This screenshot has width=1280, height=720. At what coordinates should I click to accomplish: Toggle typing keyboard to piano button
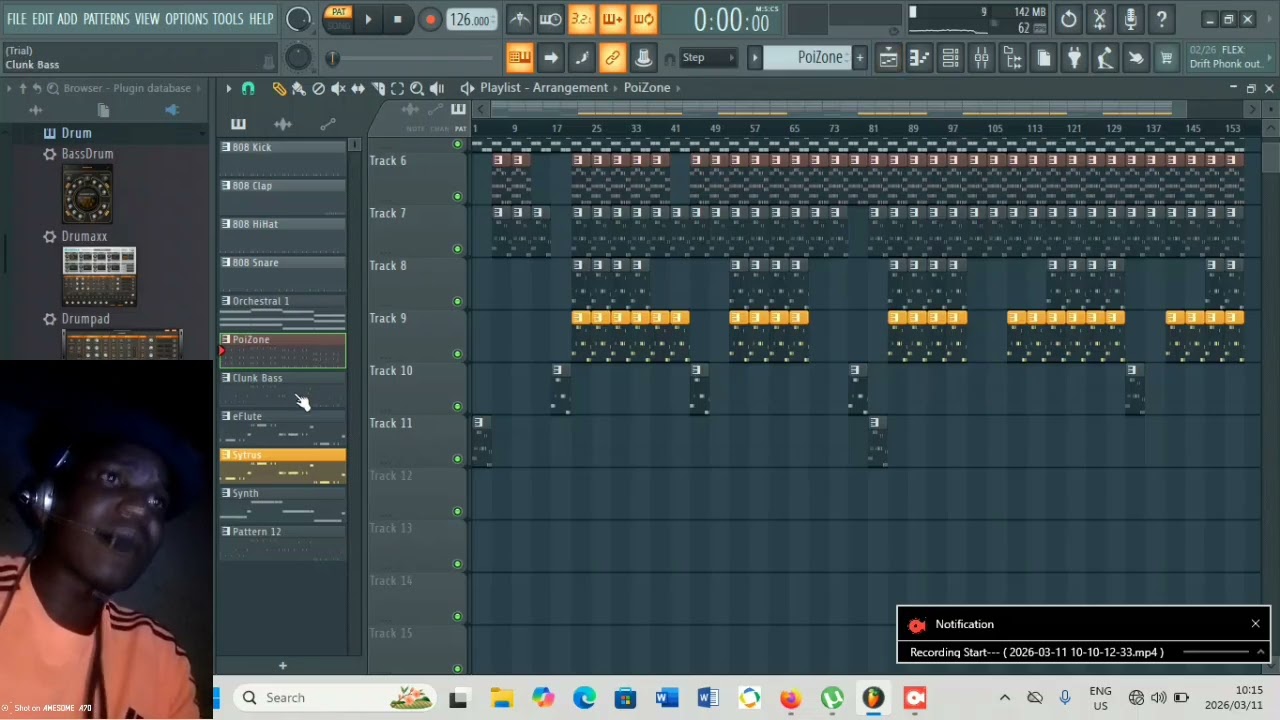click(x=519, y=58)
